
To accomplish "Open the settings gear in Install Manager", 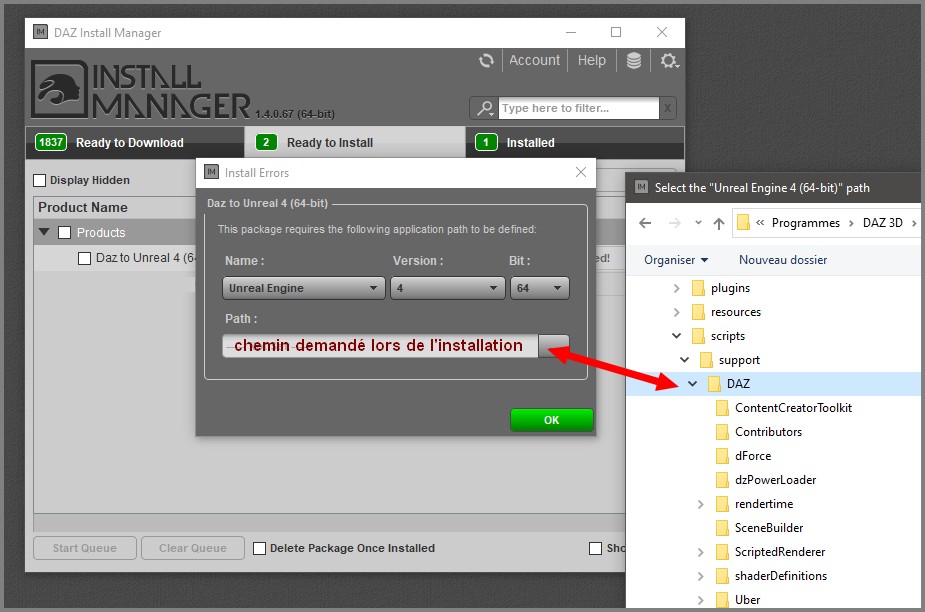I will [x=669, y=61].
